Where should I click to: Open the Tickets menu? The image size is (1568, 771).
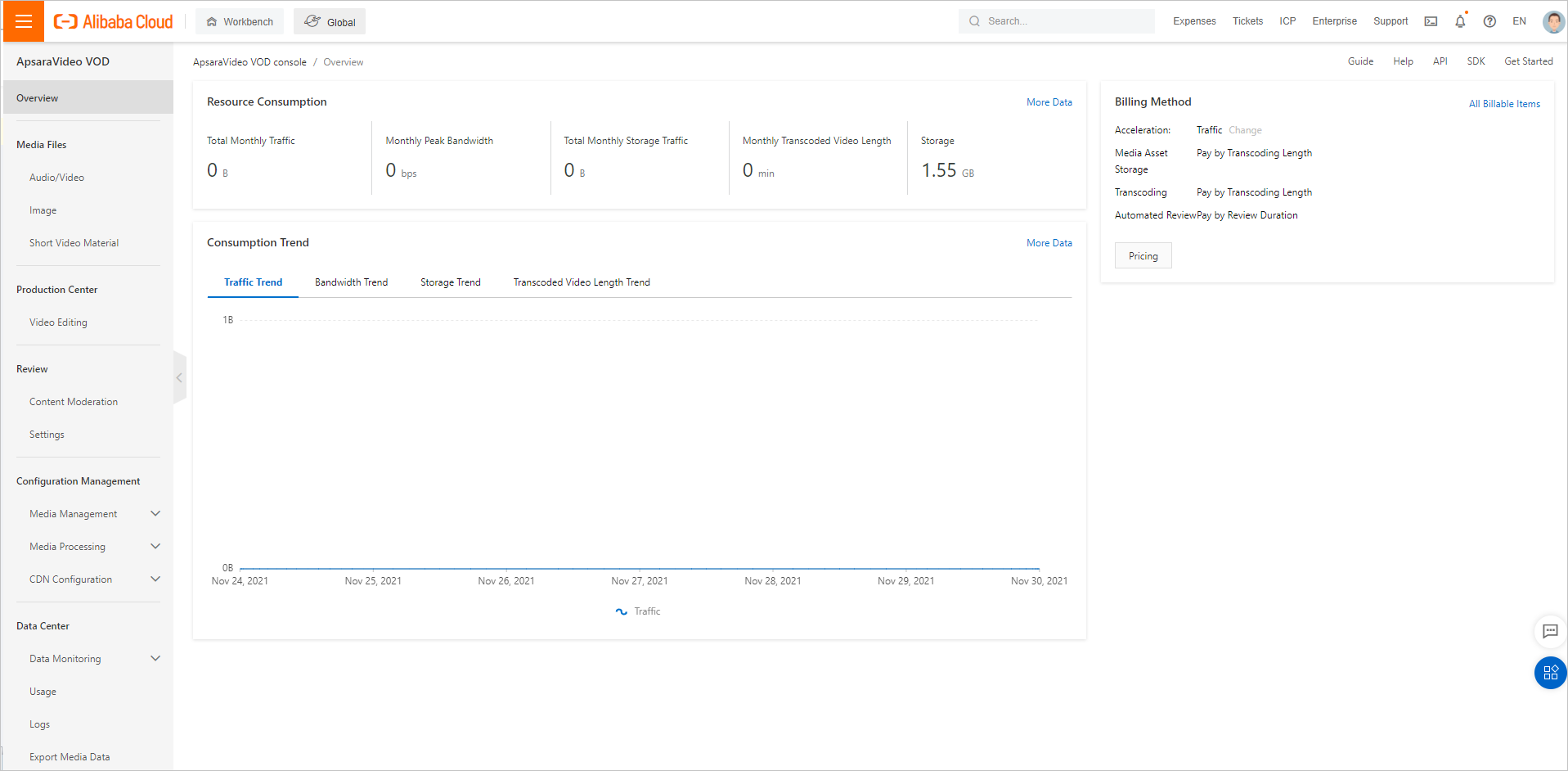point(1247,21)
